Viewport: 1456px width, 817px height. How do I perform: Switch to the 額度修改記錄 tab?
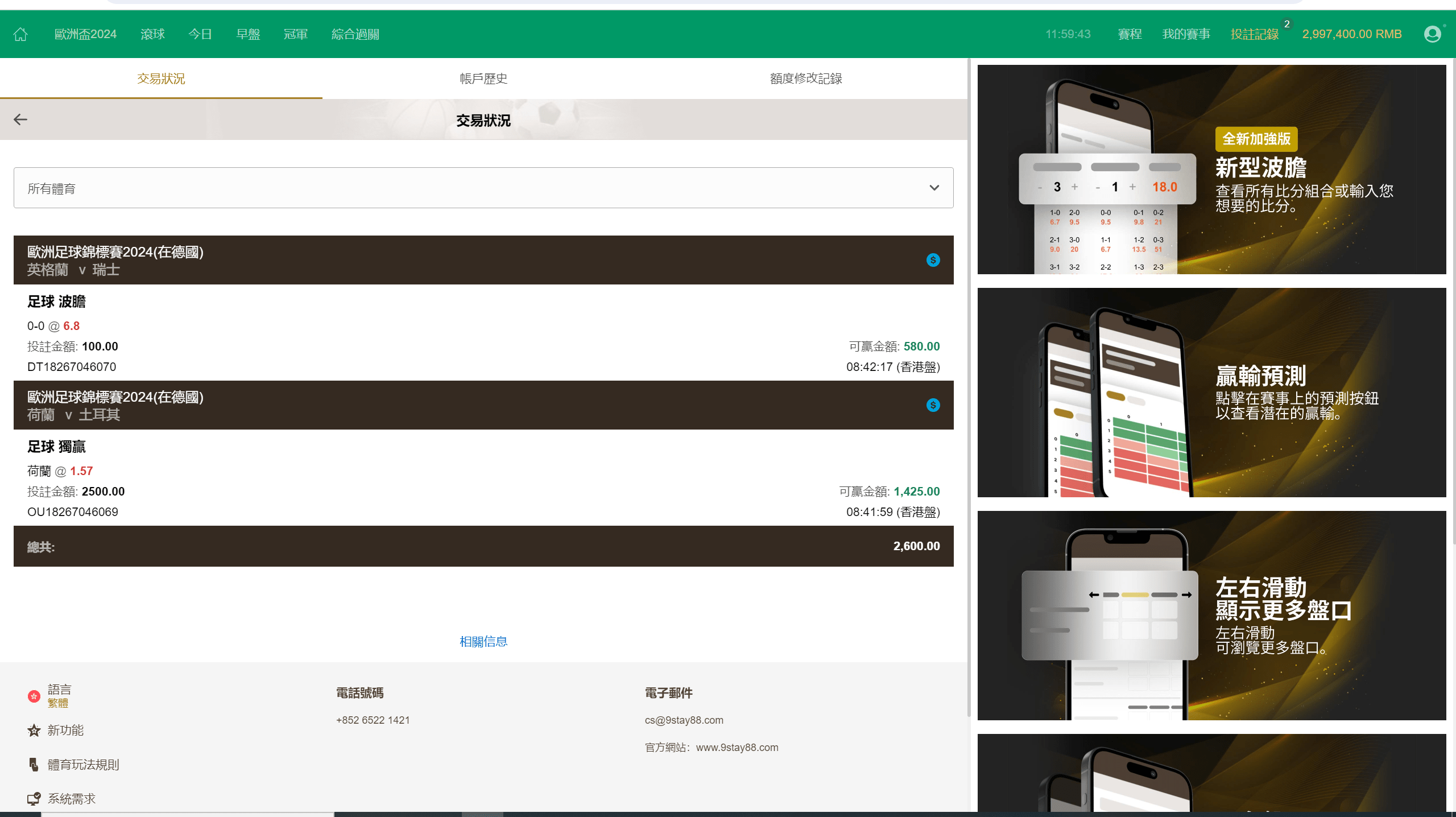coord(805,79)
